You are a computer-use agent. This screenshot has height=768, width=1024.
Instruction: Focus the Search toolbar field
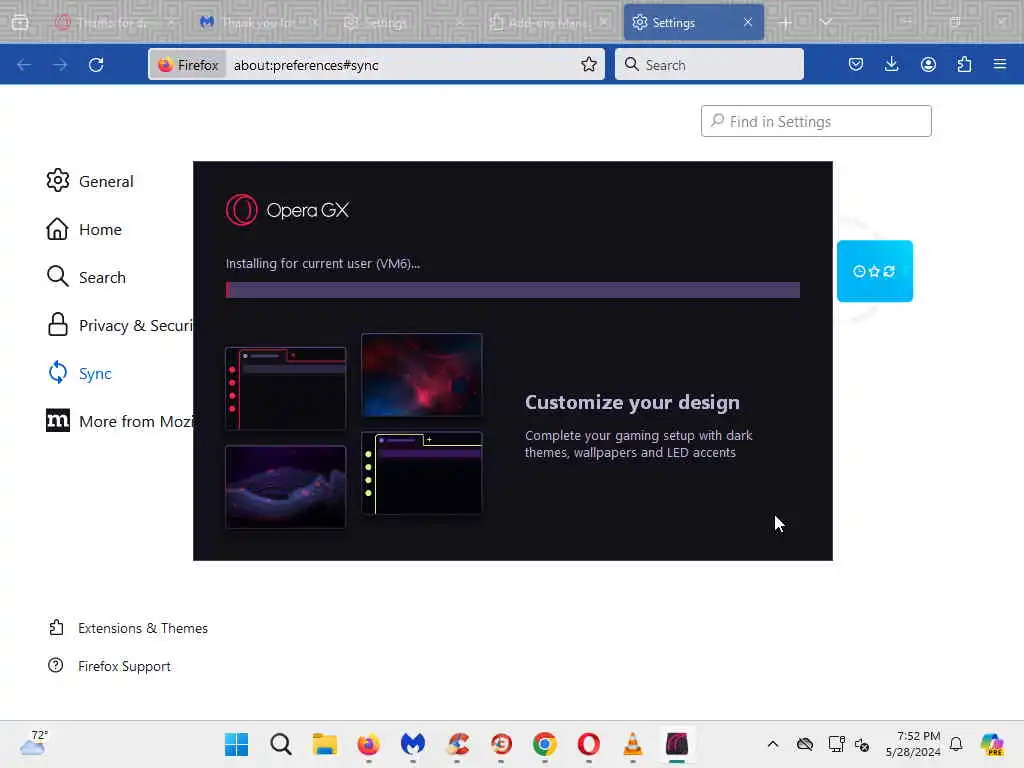tap(709, 64)
